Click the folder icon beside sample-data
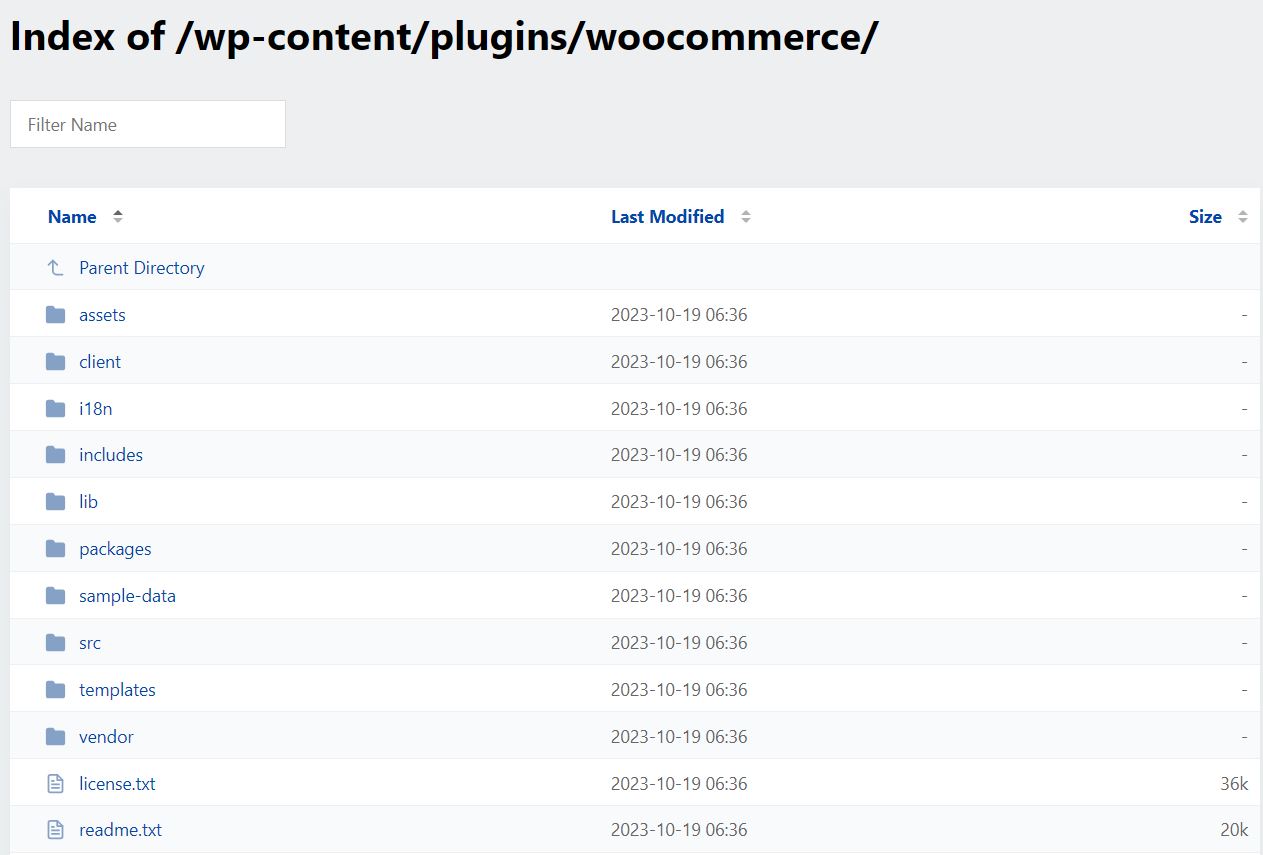The width and height of the screenshot is (1263, 855). tap(56, 596)
